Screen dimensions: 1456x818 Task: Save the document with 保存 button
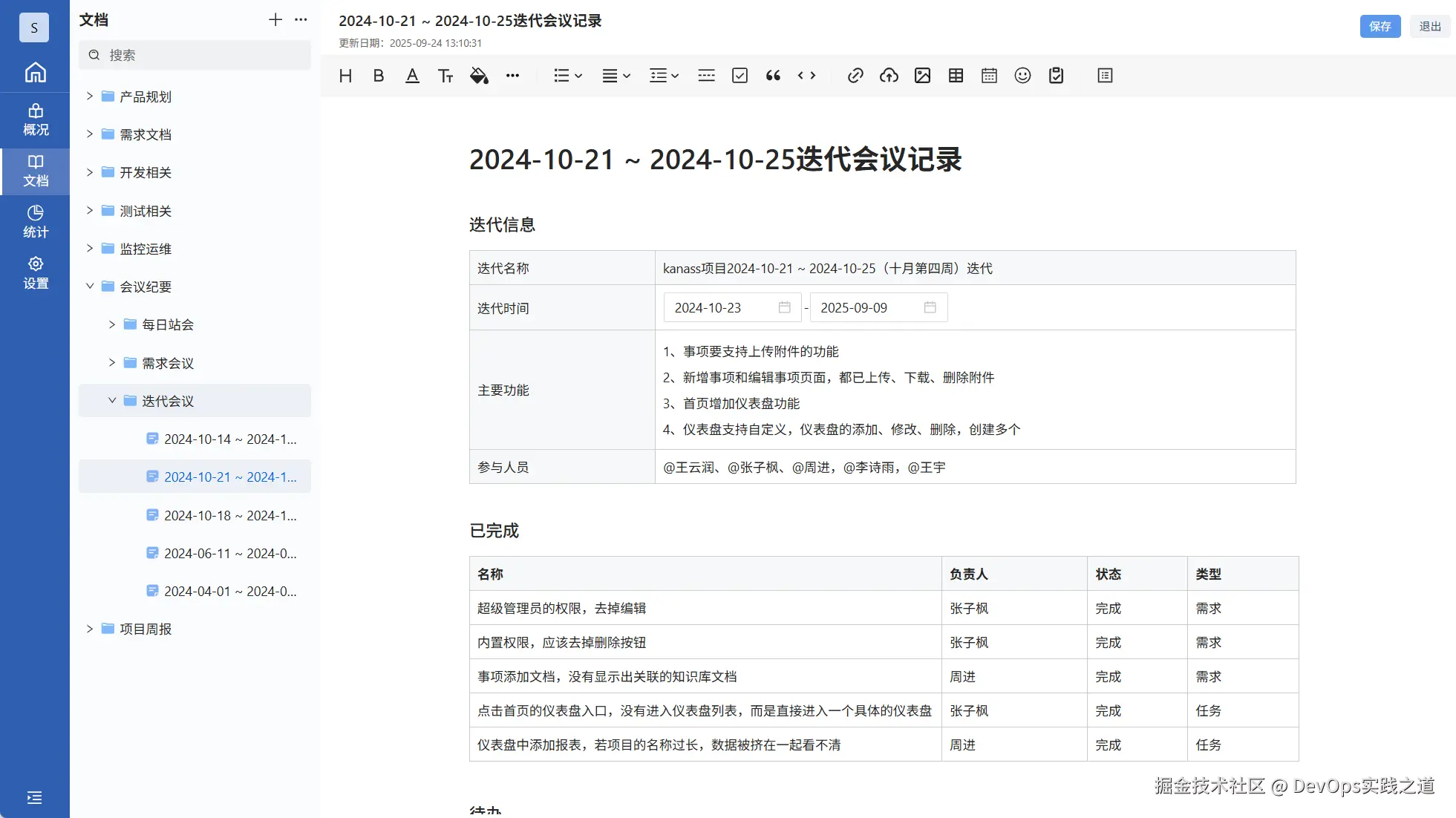(1380, 26)
